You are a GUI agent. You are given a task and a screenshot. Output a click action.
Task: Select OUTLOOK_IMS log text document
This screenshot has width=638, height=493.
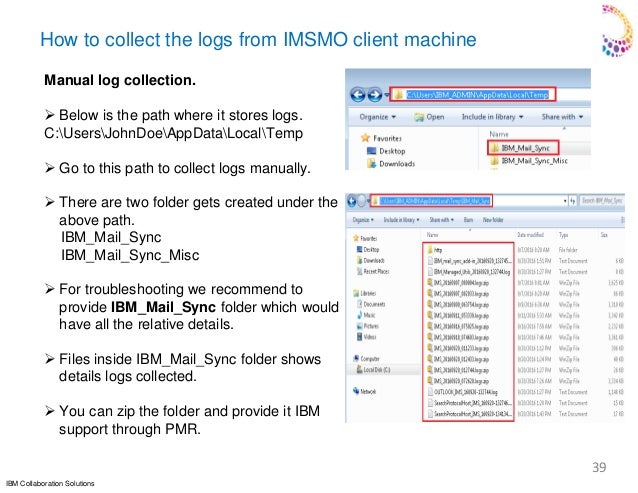point(462,392)
